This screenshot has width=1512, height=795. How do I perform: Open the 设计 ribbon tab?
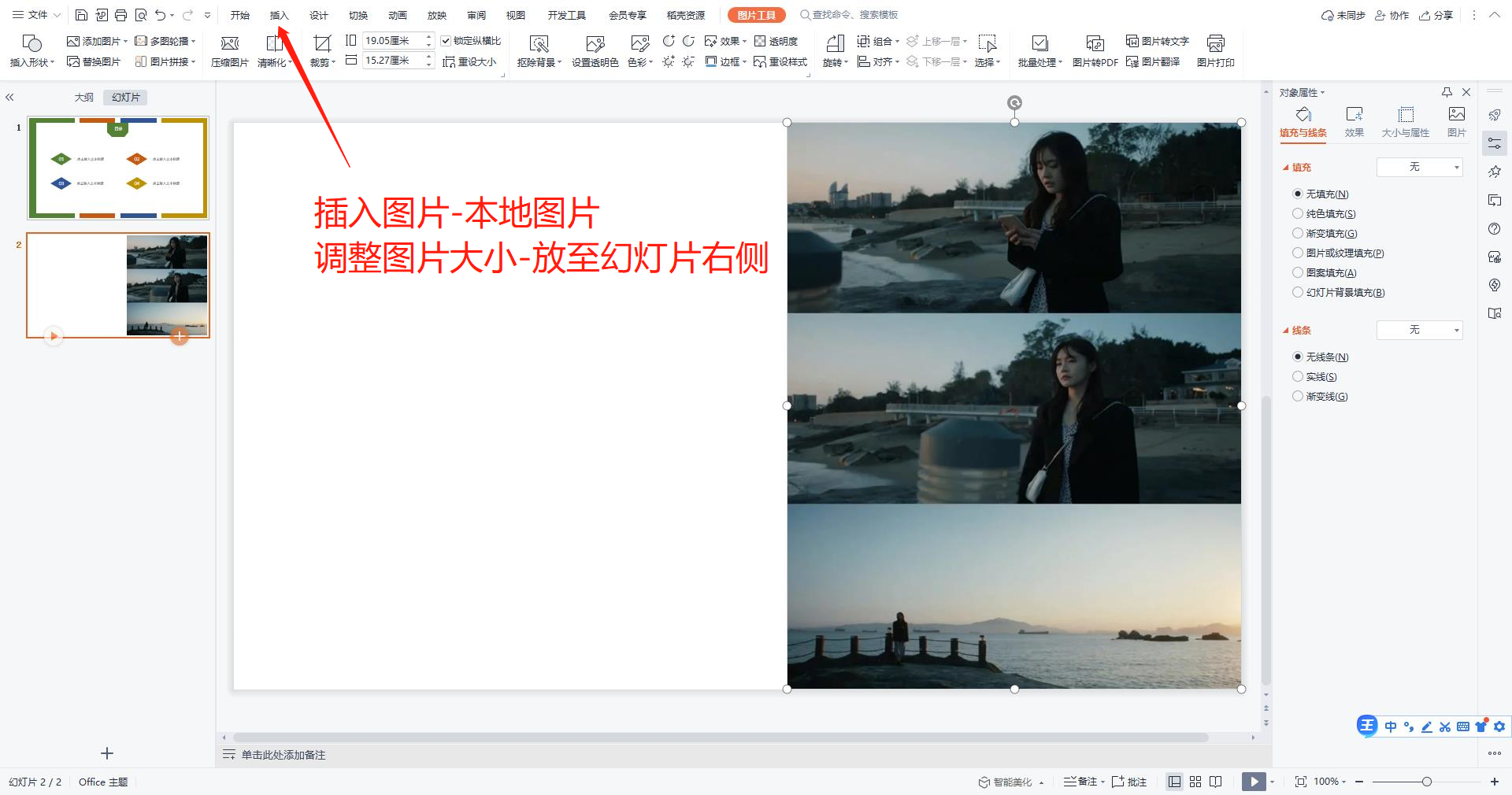(318, 15)
